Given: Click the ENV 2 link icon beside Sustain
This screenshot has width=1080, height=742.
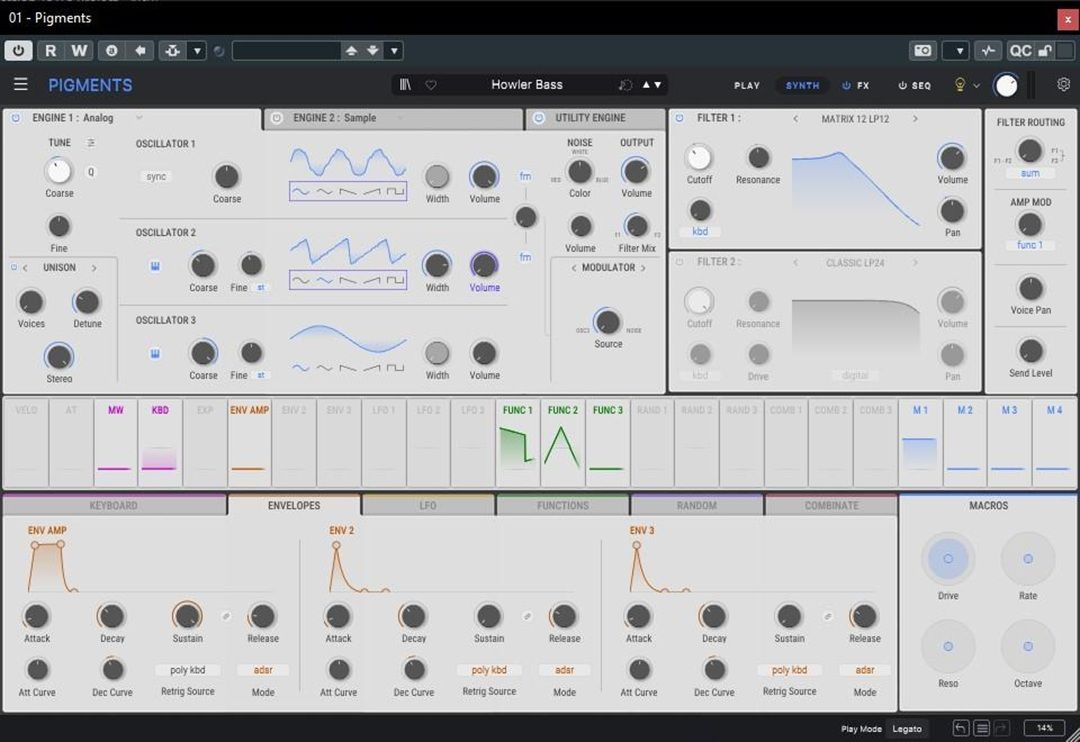Looking at the screenshot, I should [526, 616].
